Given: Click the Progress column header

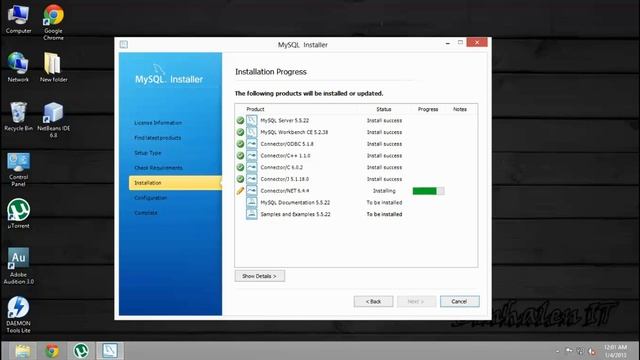Looking at the screenshot, I should coord(428,109).
